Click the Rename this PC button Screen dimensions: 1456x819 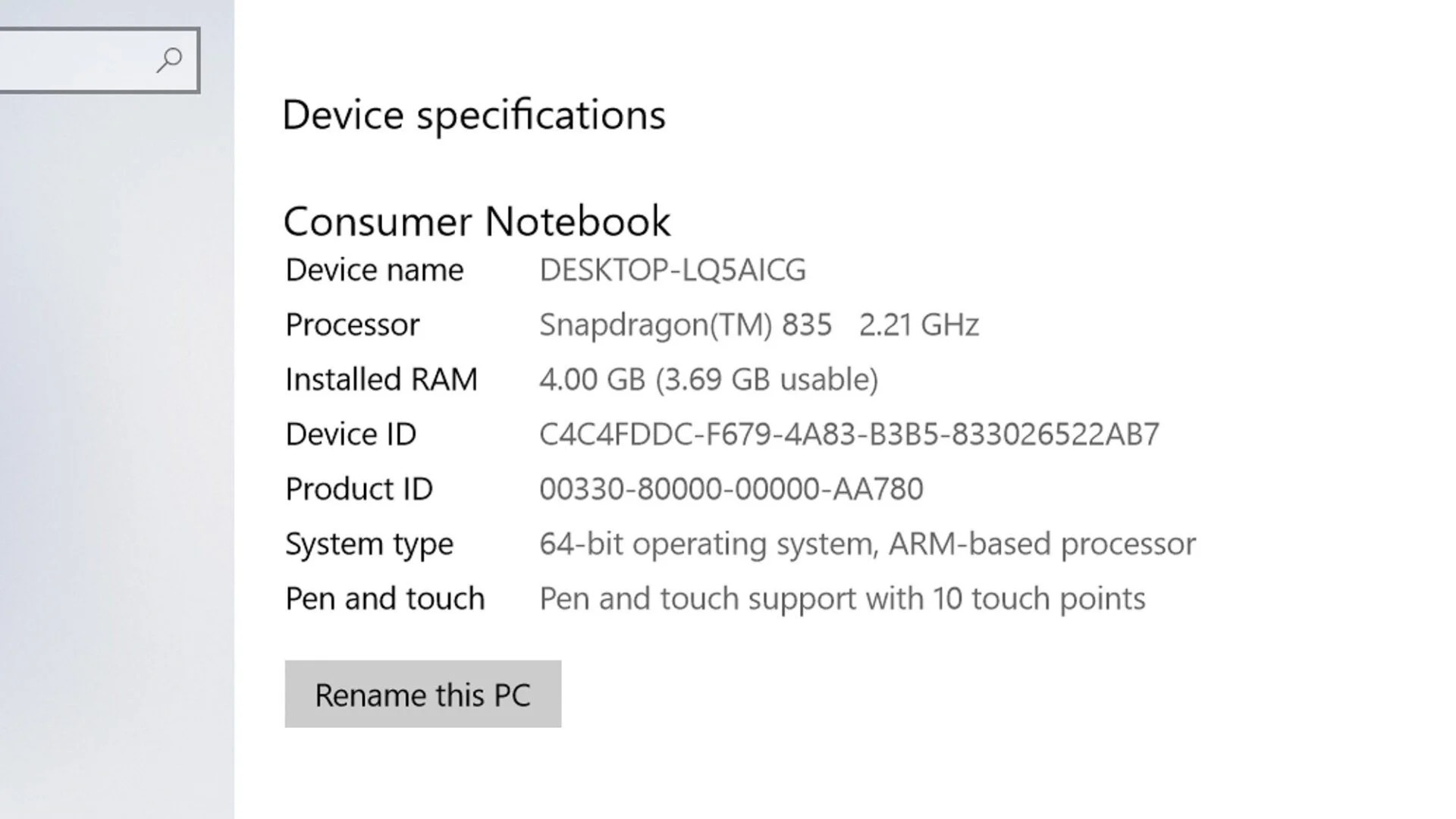[x=422, y=694]
